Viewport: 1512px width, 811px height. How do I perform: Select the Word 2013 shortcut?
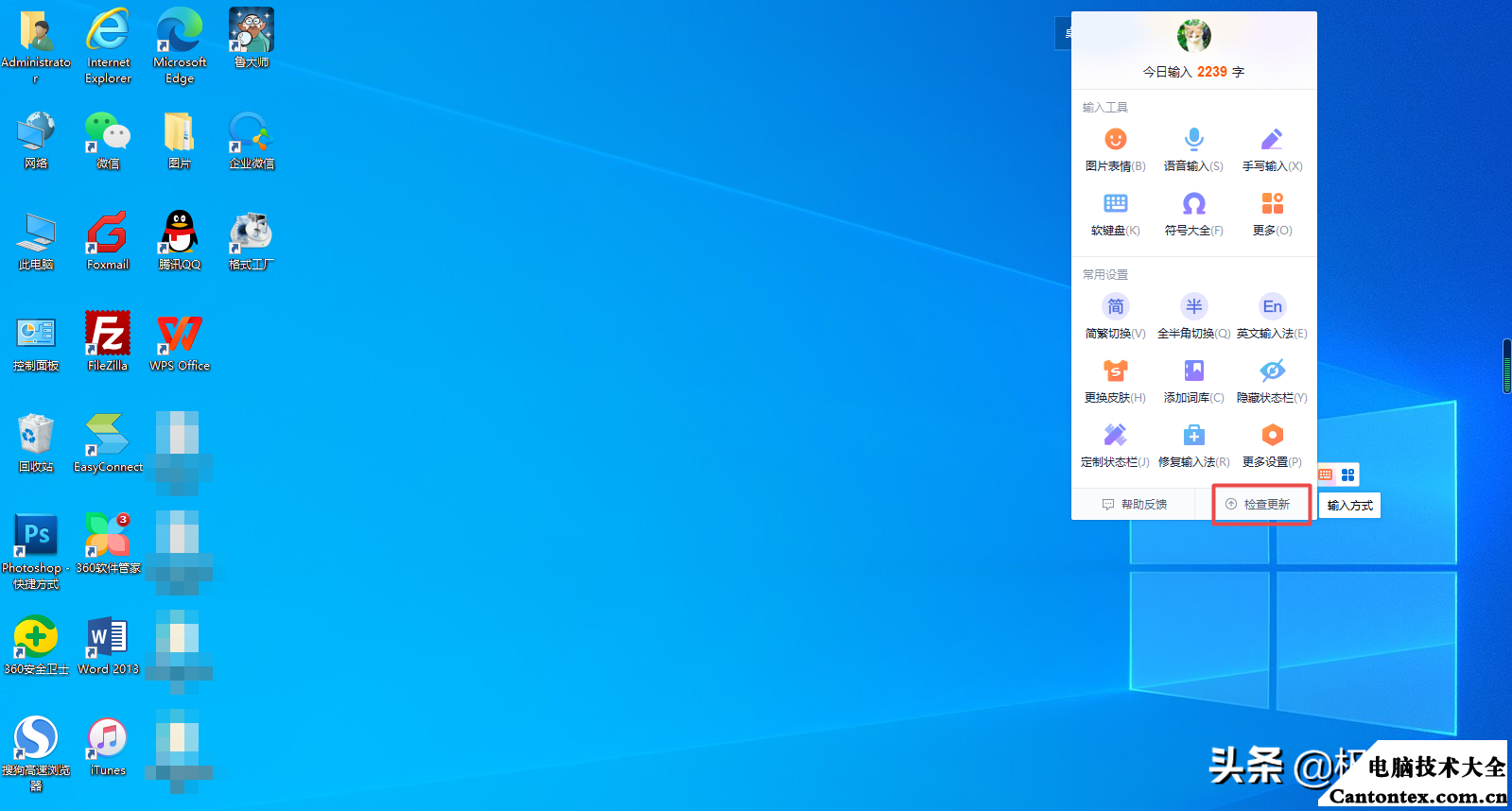108,645
